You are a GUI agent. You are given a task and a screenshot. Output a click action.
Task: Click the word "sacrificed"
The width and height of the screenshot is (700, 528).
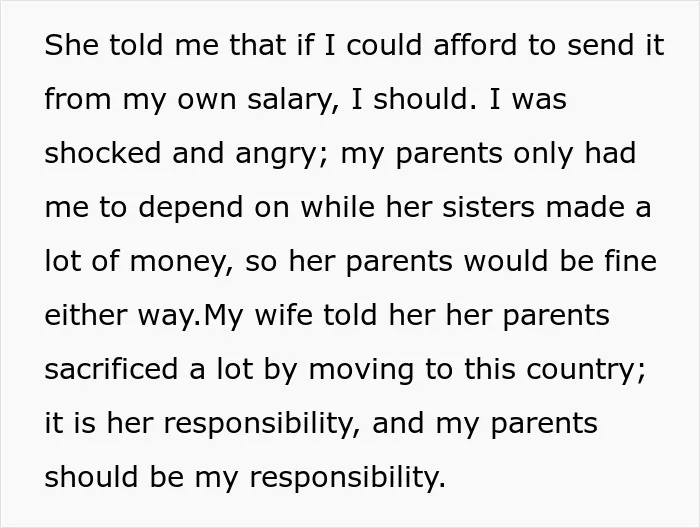click(111, 369)
